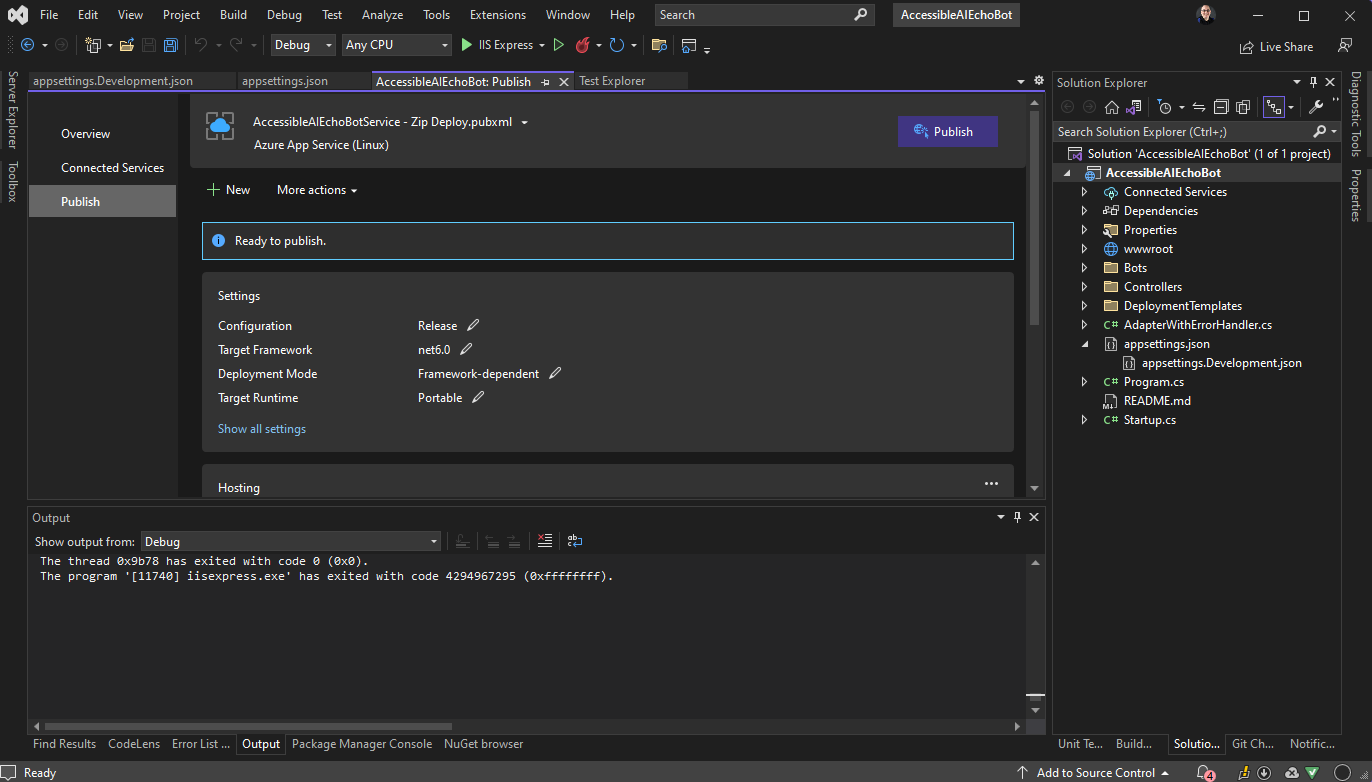Edit the Target Runtime pencil icon
Image resolution: width=1372 pixels, height=782 pixels.
tap(478, 397)
